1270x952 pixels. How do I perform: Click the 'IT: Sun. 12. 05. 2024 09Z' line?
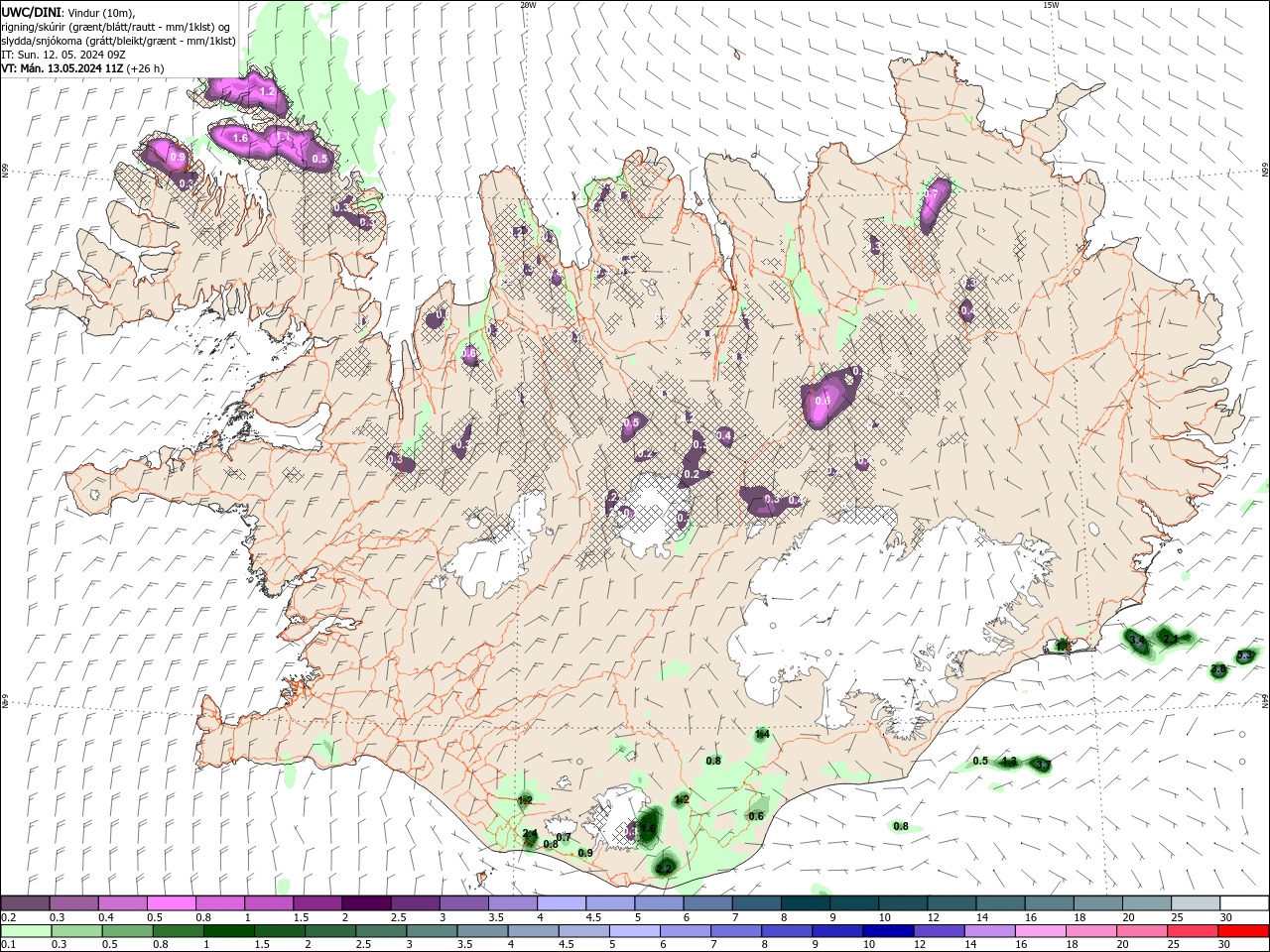point(63,55)
